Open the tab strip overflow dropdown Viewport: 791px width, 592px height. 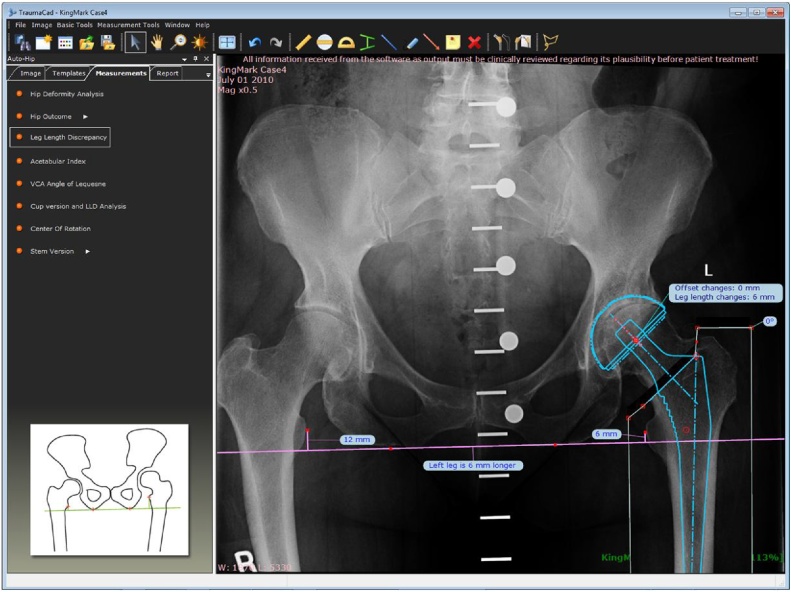point(208,75)
